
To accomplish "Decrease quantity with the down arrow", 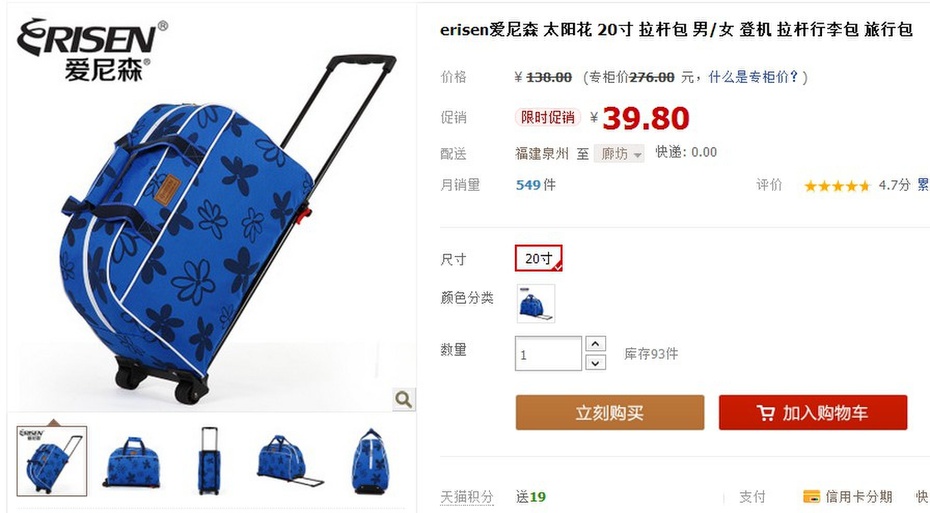I will click(x=595, y=362).
